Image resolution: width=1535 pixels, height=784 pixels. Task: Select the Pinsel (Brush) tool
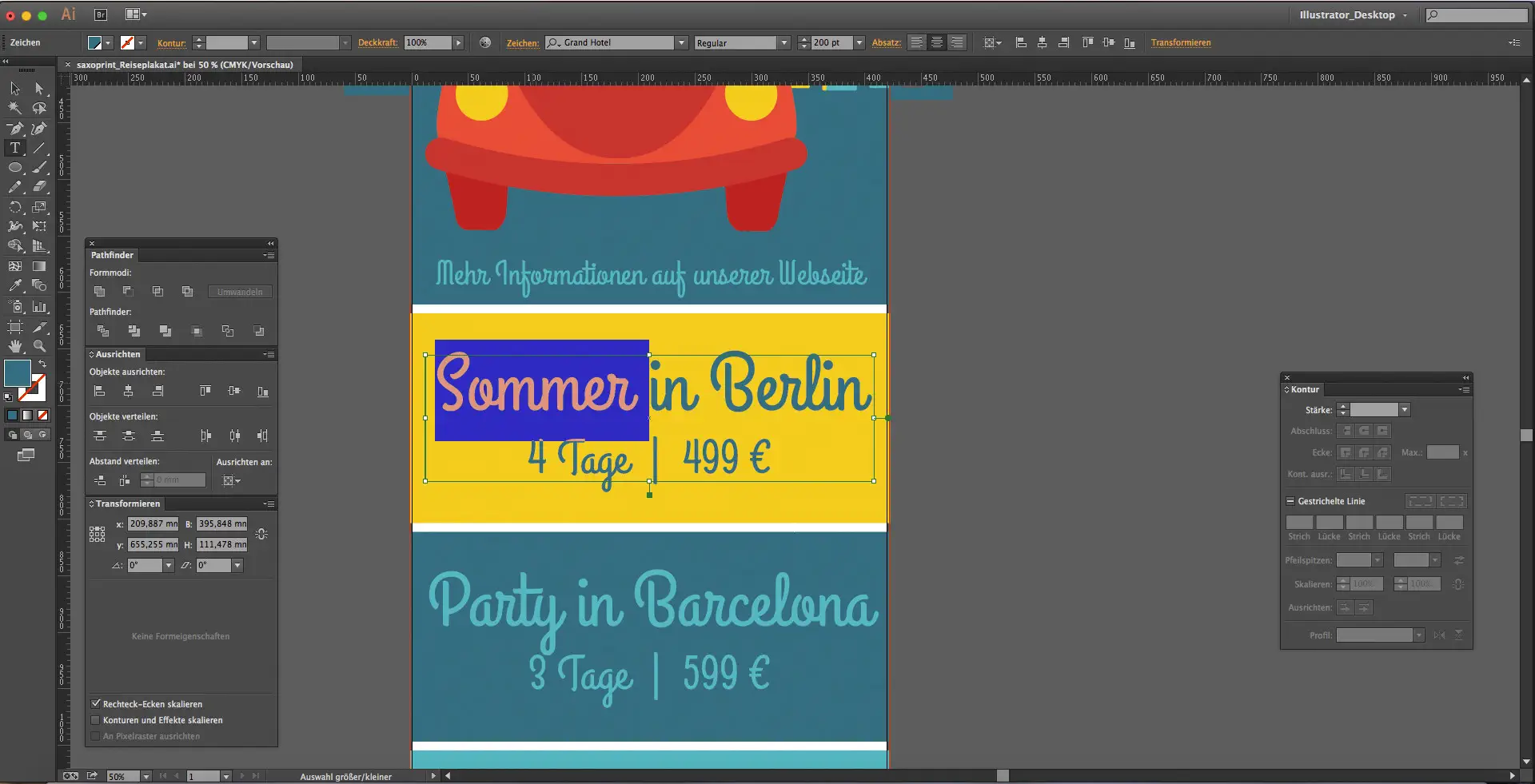pos(39,168)
